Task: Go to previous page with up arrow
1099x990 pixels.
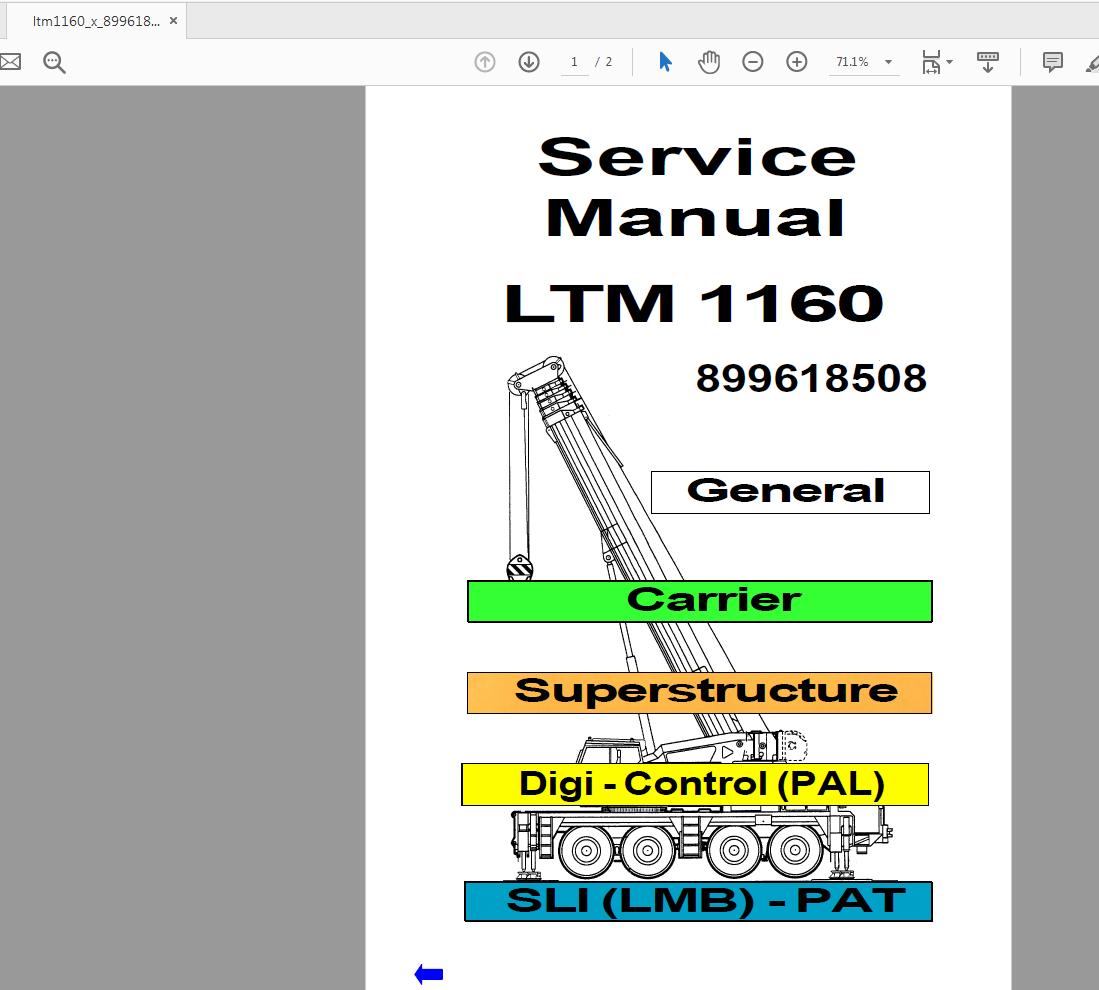Action: pos(484,62)
